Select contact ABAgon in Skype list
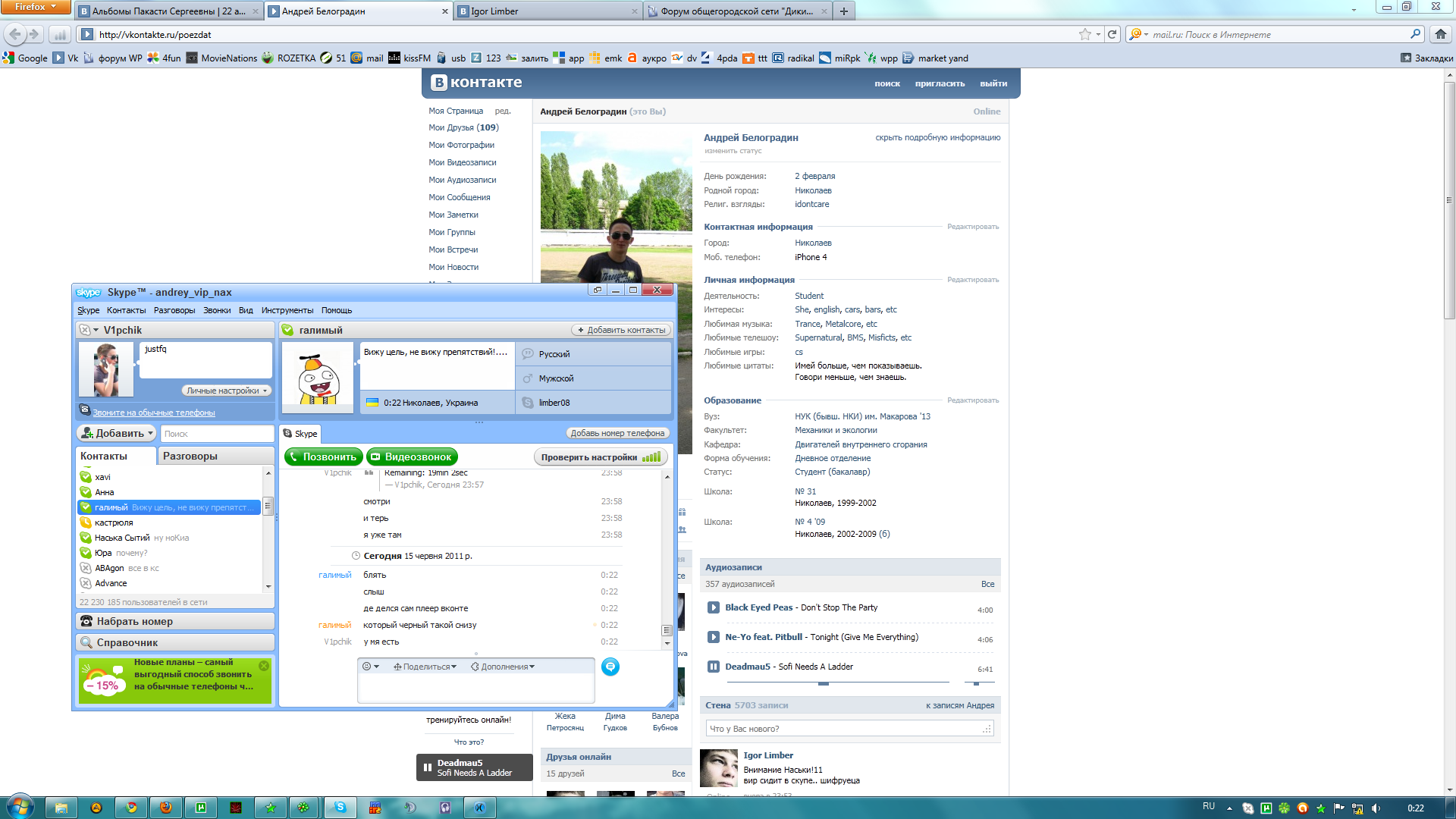Screen dimensions: 1456x819 (x=170, y=568)
